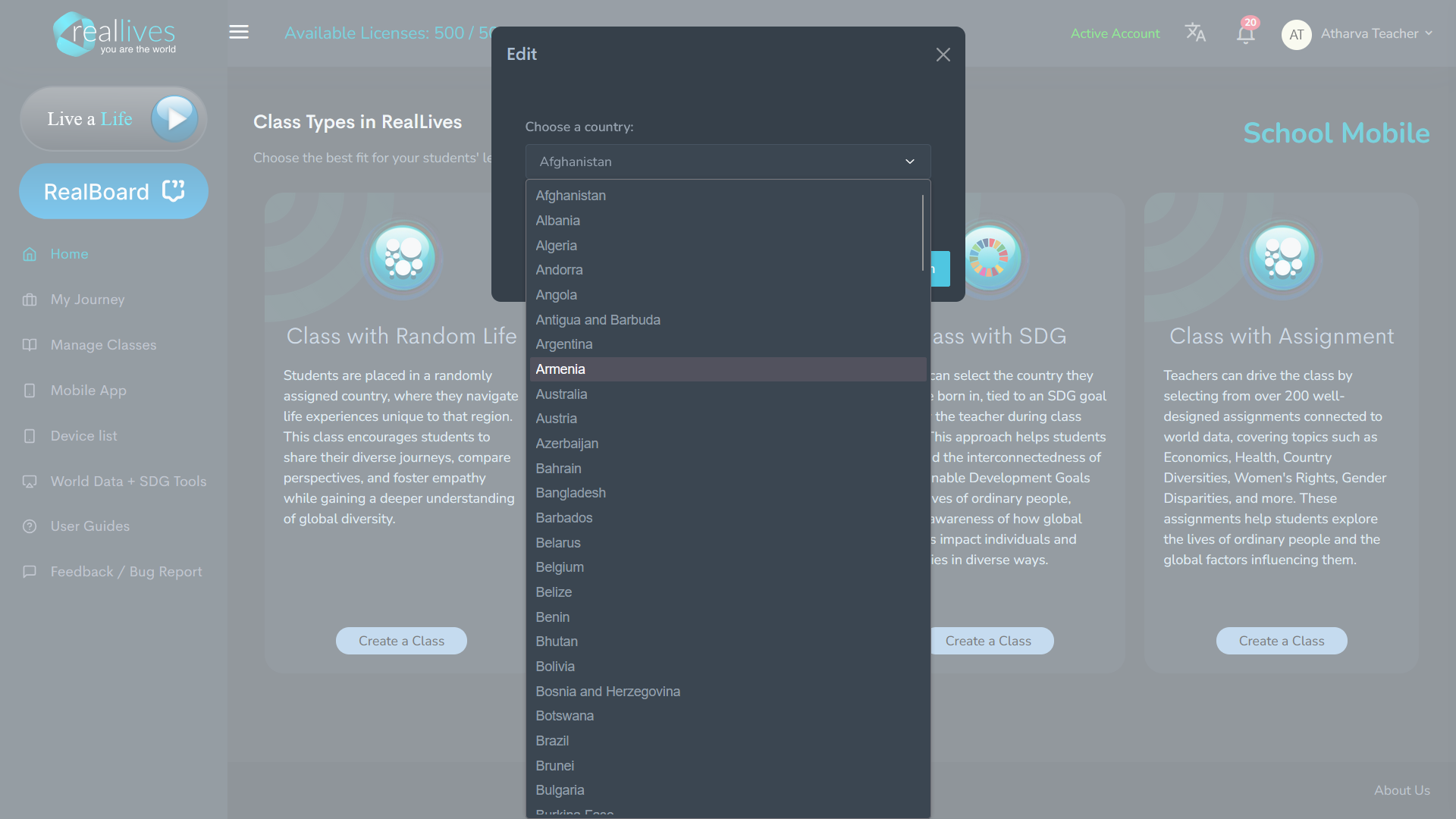Open Device list menu item
This screenshot has height=819, width=1456.
pyautogui.click(x=84, y=436)
